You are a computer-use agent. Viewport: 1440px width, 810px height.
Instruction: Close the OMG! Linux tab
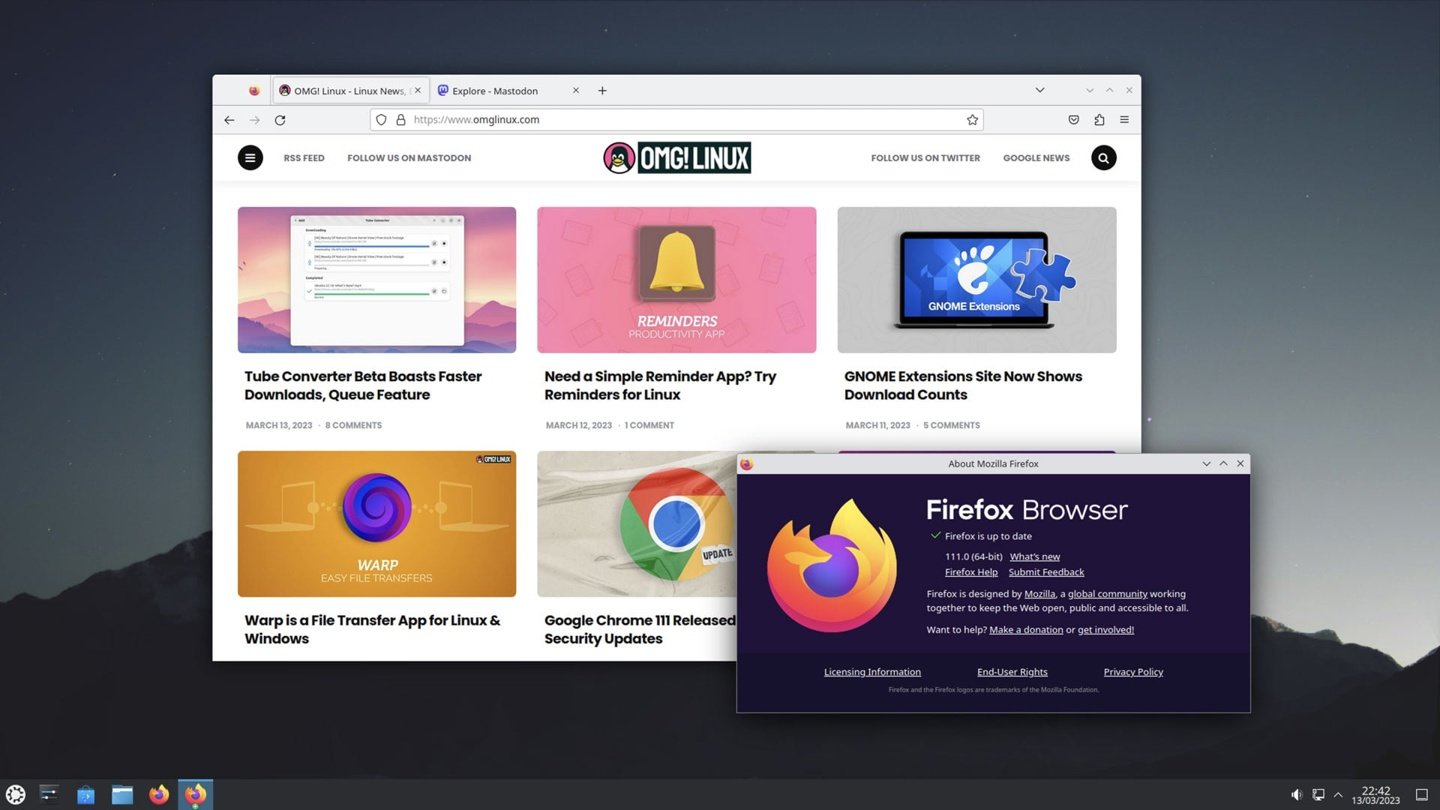tap(417, 91)
